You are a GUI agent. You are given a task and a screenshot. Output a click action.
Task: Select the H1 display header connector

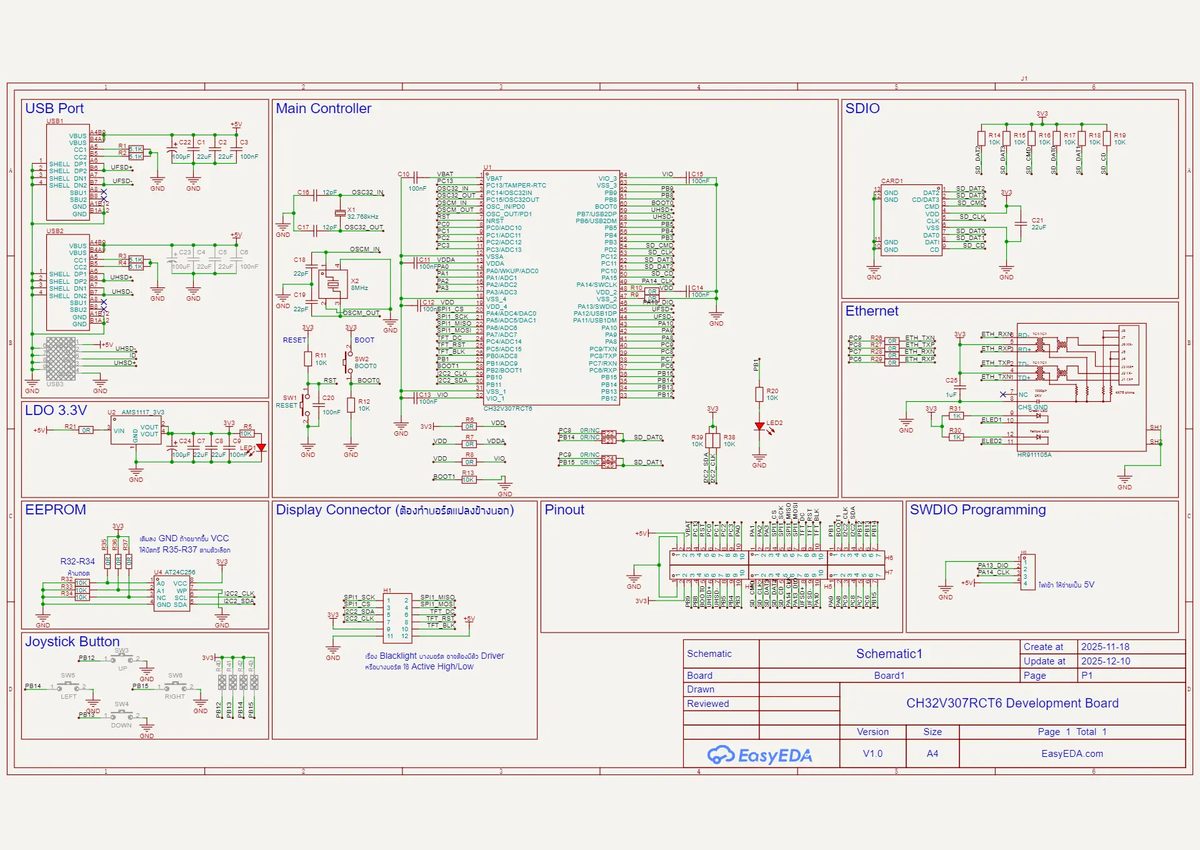coord(397,618)
